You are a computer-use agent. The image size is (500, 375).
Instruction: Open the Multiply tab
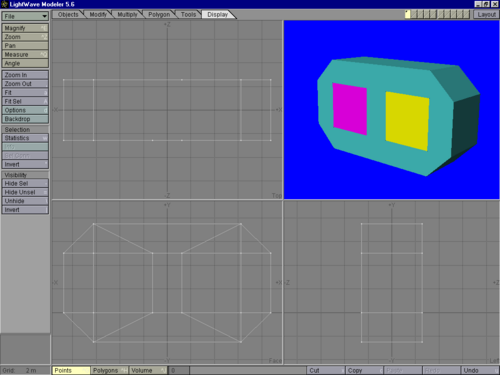pos(127,14)
